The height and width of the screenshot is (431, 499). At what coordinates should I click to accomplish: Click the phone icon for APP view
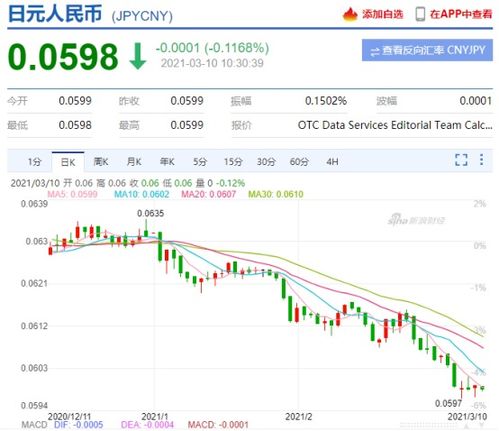(x=420, y=14)
